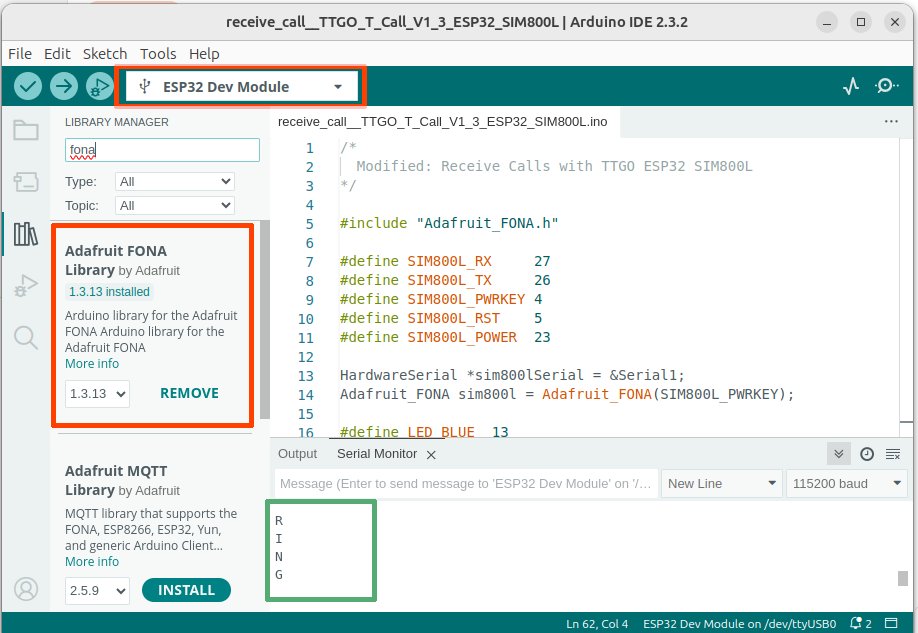Toggle timestamp clock icon in Serial Monitor
This screenshot has width=918, height=633.
[867, 454]
